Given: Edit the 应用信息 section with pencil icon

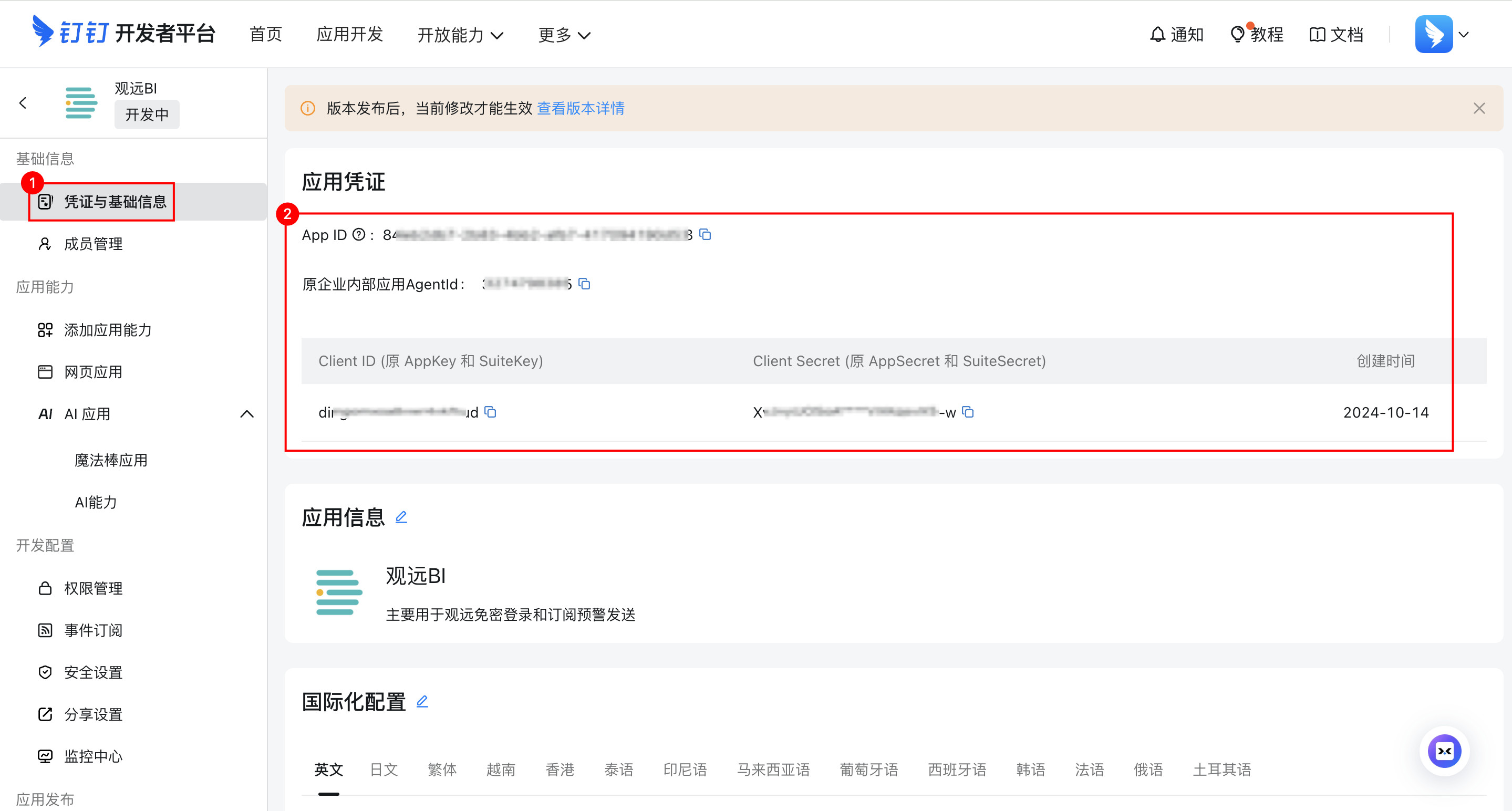Looking at the screenshot, I should tap(401, 517).
